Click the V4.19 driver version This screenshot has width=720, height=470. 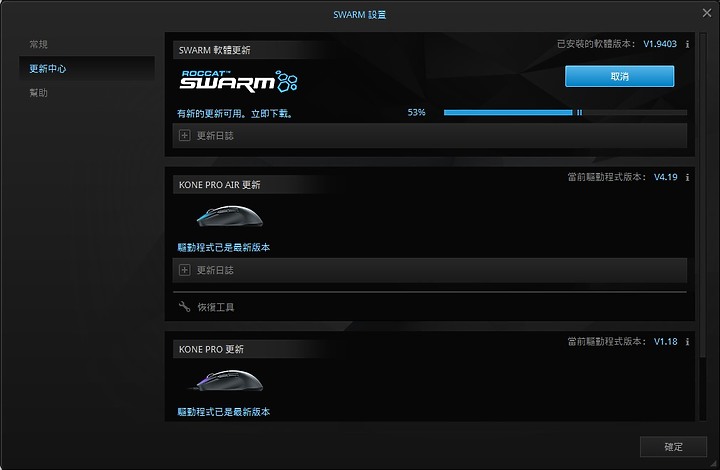pos(665,177)
